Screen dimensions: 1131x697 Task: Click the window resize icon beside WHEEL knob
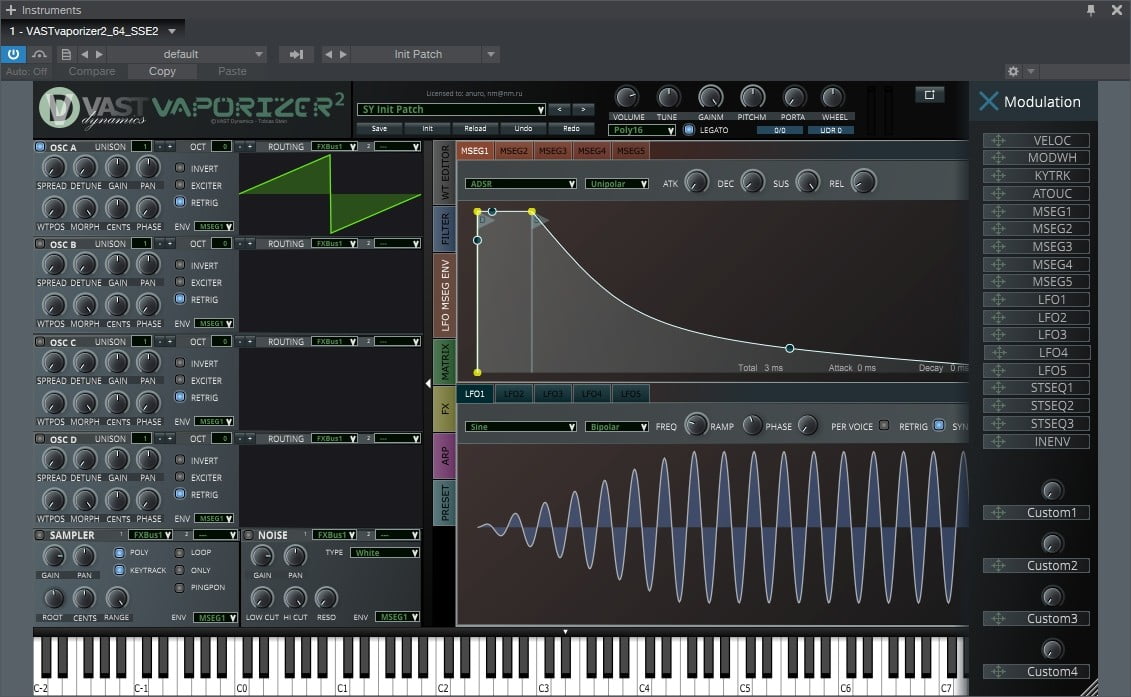pyautogui.click(x=929, y=95)
